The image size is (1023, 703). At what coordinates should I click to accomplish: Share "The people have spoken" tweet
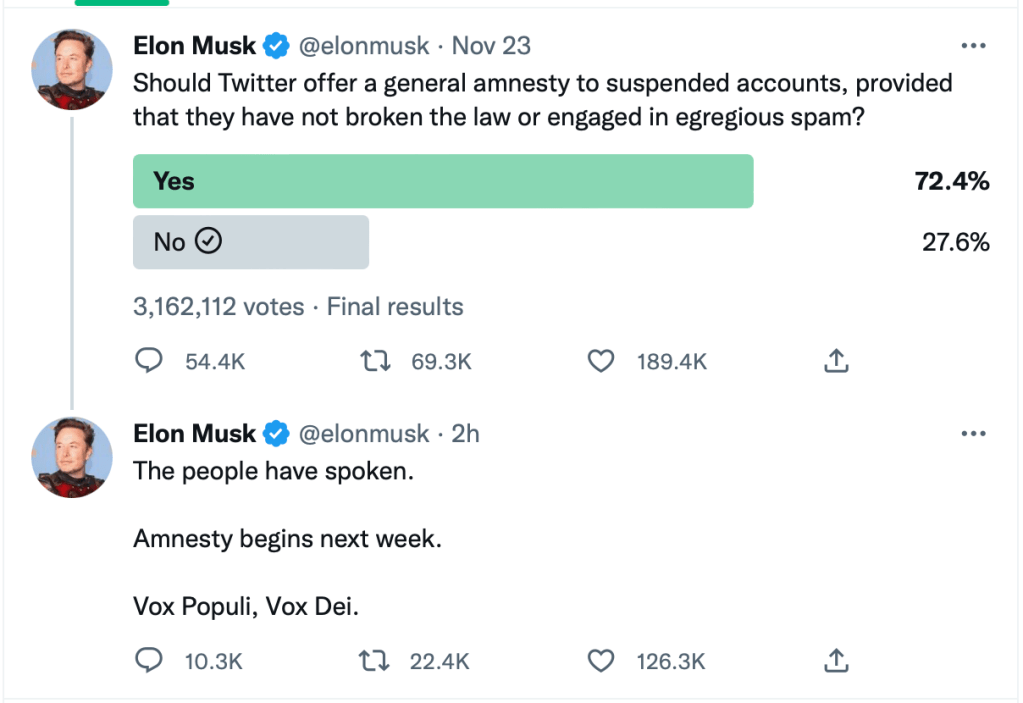click(x=836, y=661)
